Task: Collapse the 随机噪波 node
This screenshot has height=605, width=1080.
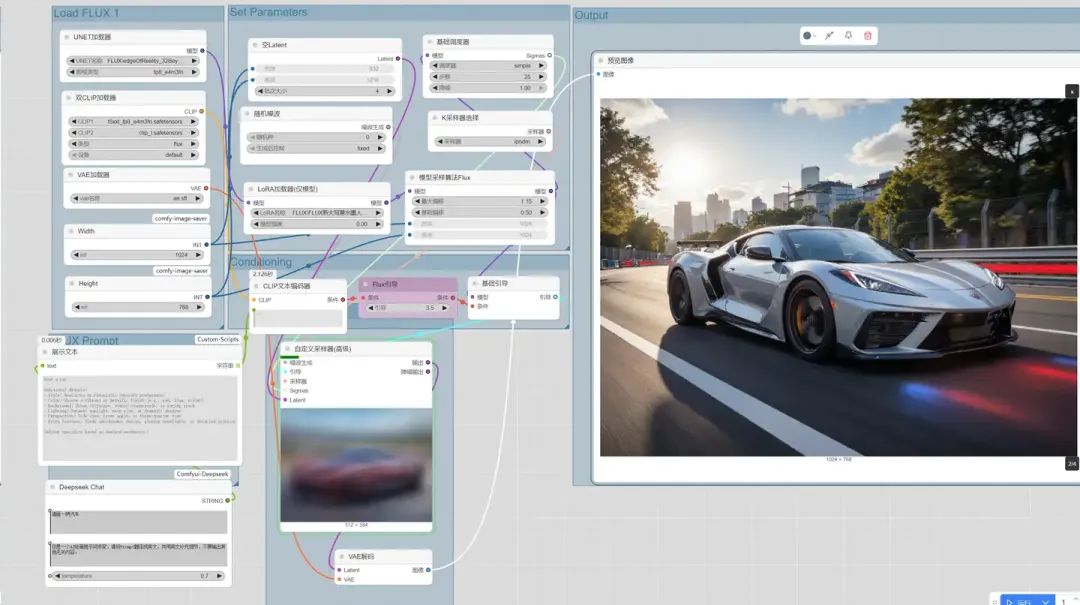Action: point(248,114)
